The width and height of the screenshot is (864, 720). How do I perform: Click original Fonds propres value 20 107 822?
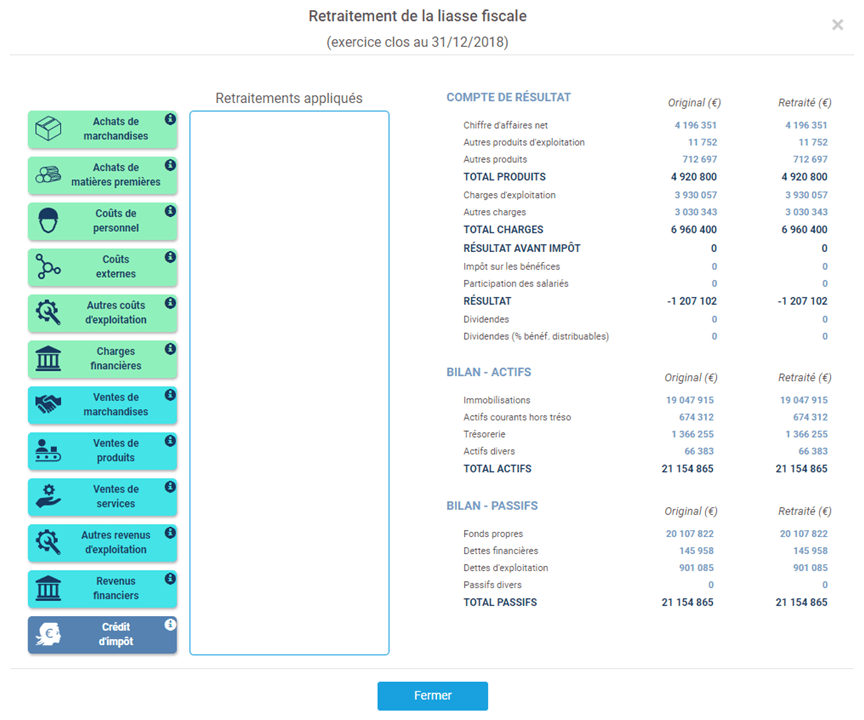[689, 534]
